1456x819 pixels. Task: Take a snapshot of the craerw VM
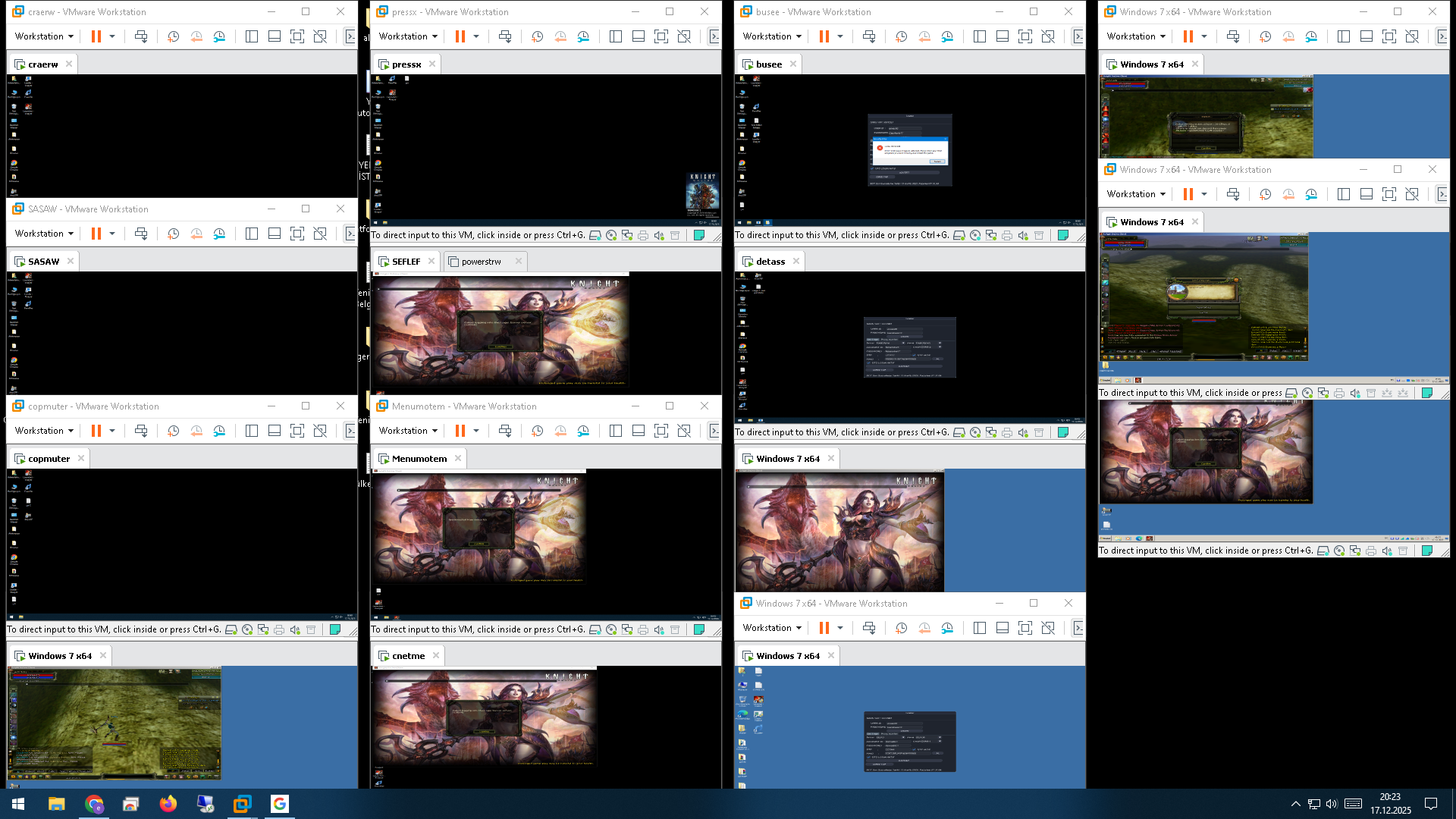173,36
